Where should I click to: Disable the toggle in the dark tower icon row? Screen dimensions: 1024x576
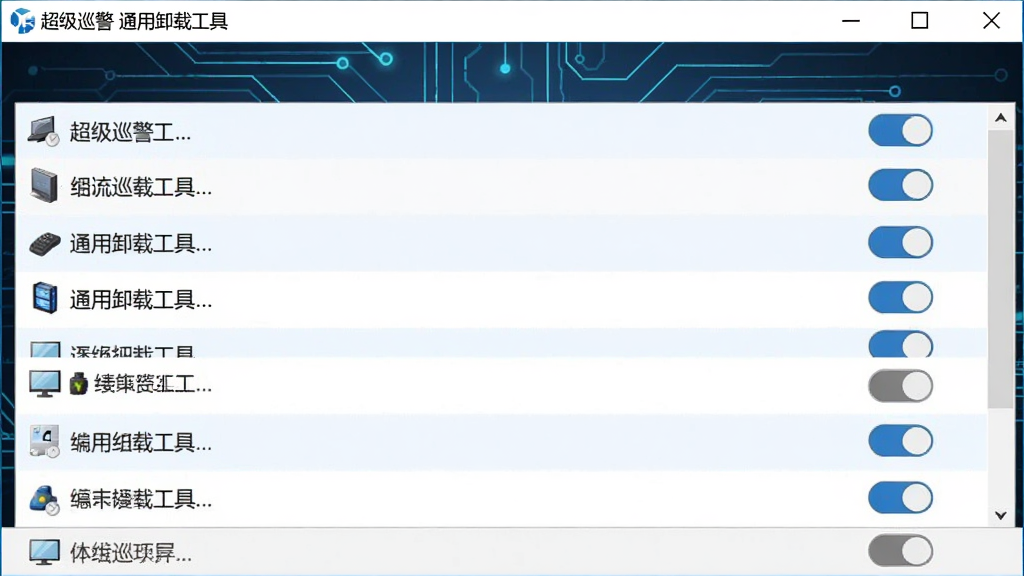pos(900,185)
